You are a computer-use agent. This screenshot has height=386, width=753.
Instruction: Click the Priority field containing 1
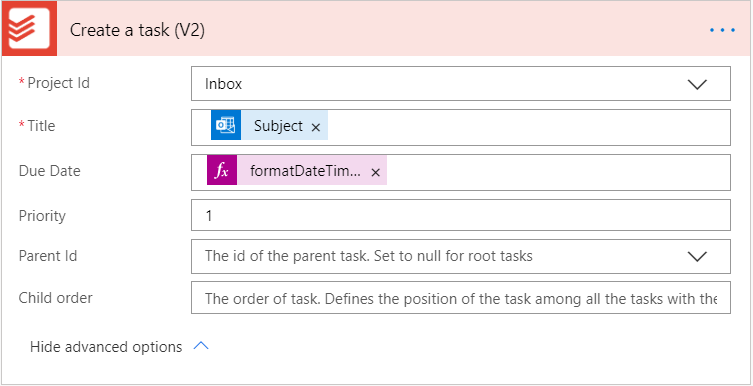461,215
